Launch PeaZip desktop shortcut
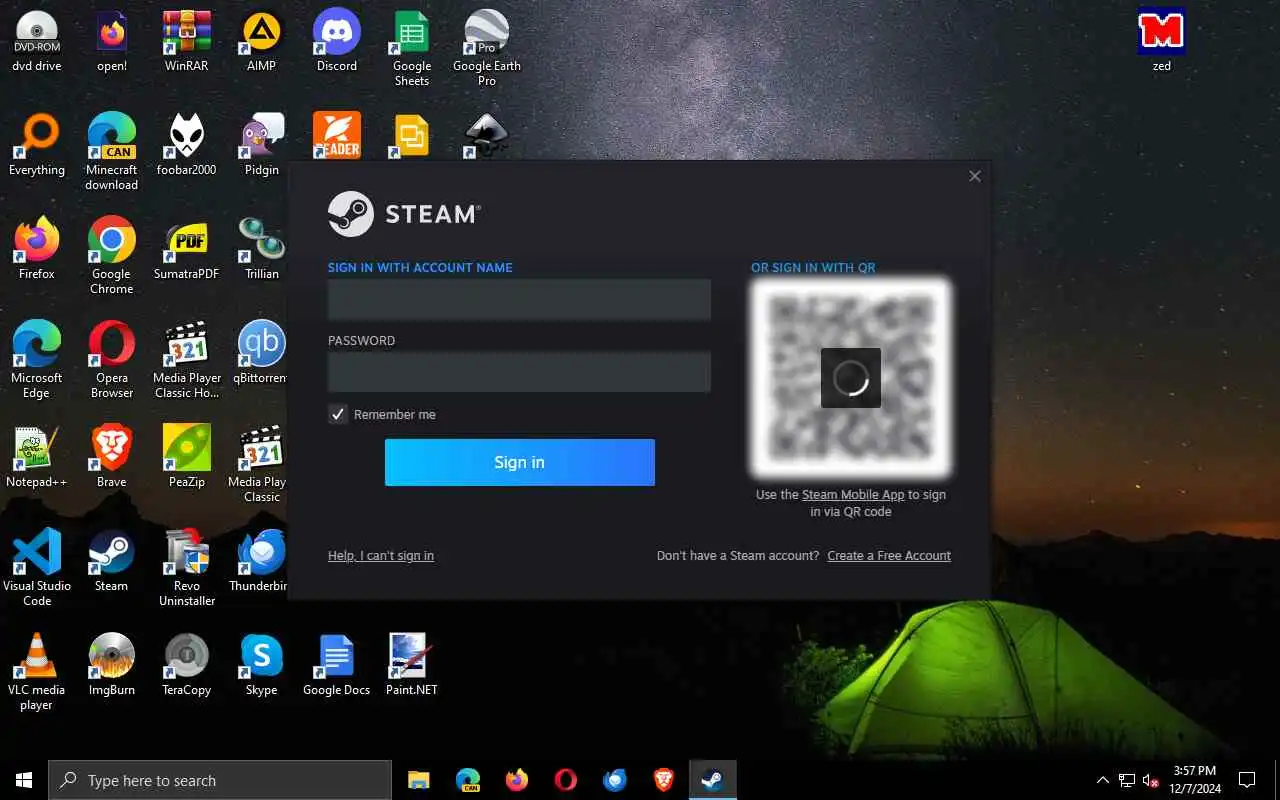The image size is (1280, 800). (x=187, y=458)
